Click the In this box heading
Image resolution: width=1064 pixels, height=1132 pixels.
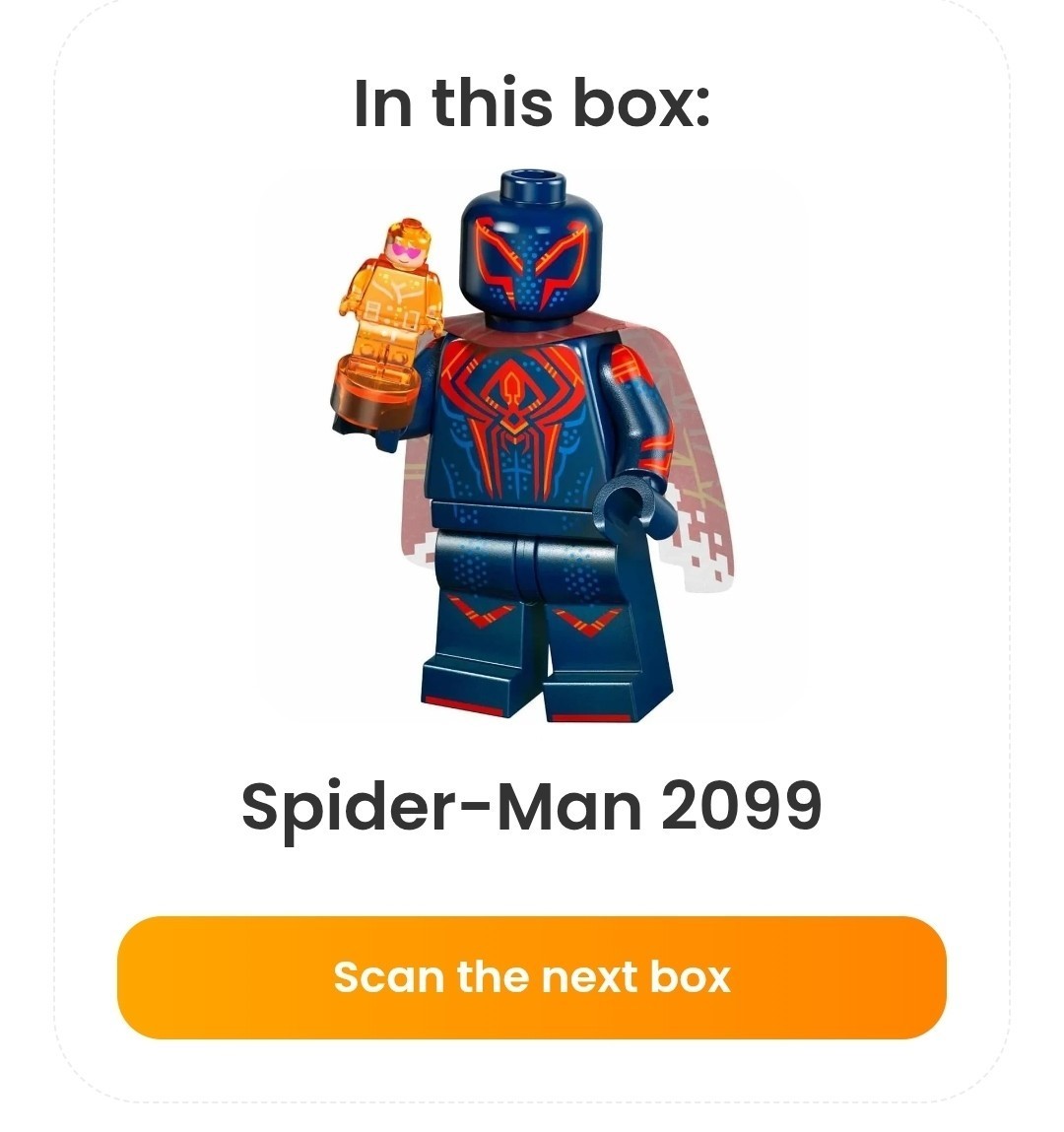pos(532,102)
